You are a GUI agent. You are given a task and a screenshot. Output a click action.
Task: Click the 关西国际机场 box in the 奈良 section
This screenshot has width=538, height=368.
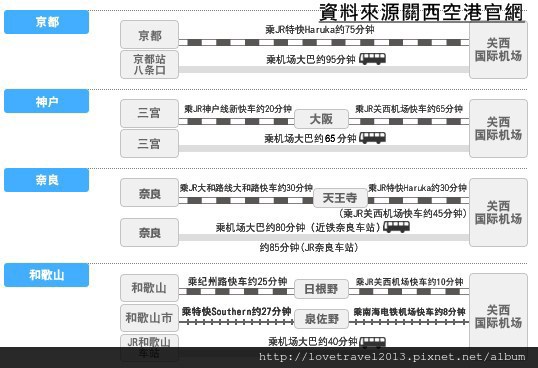[x=498, y=213]
